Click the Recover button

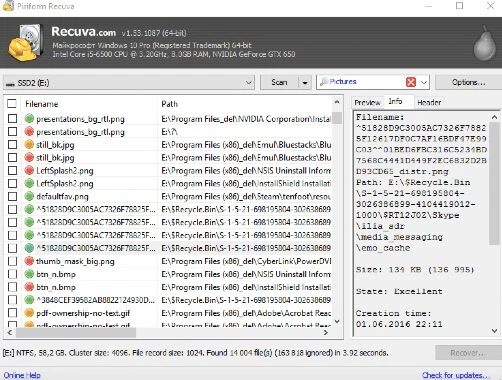click(468, 353)
